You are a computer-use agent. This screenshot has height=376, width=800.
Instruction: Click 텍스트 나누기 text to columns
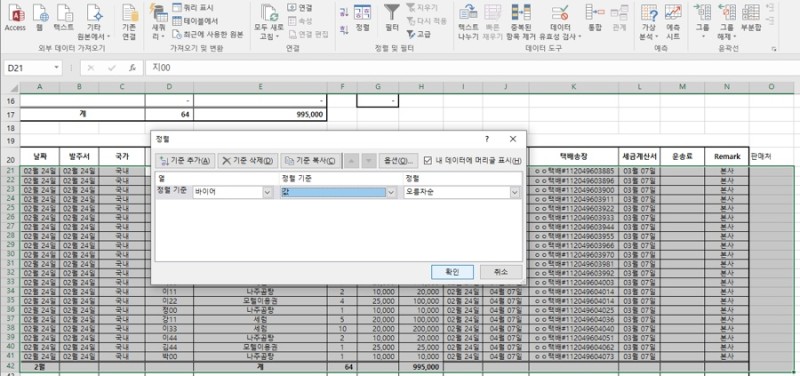point(468,22)
